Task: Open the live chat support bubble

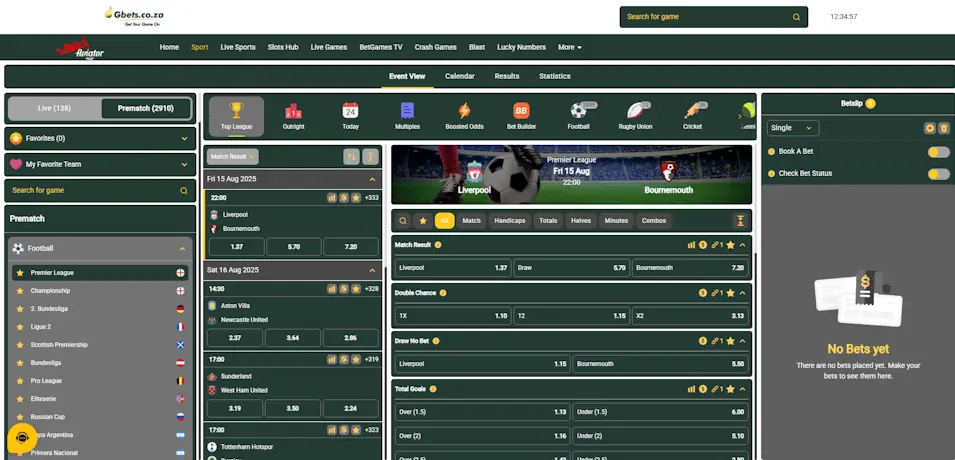Action: pyautogui.click(x=22, y=437)
